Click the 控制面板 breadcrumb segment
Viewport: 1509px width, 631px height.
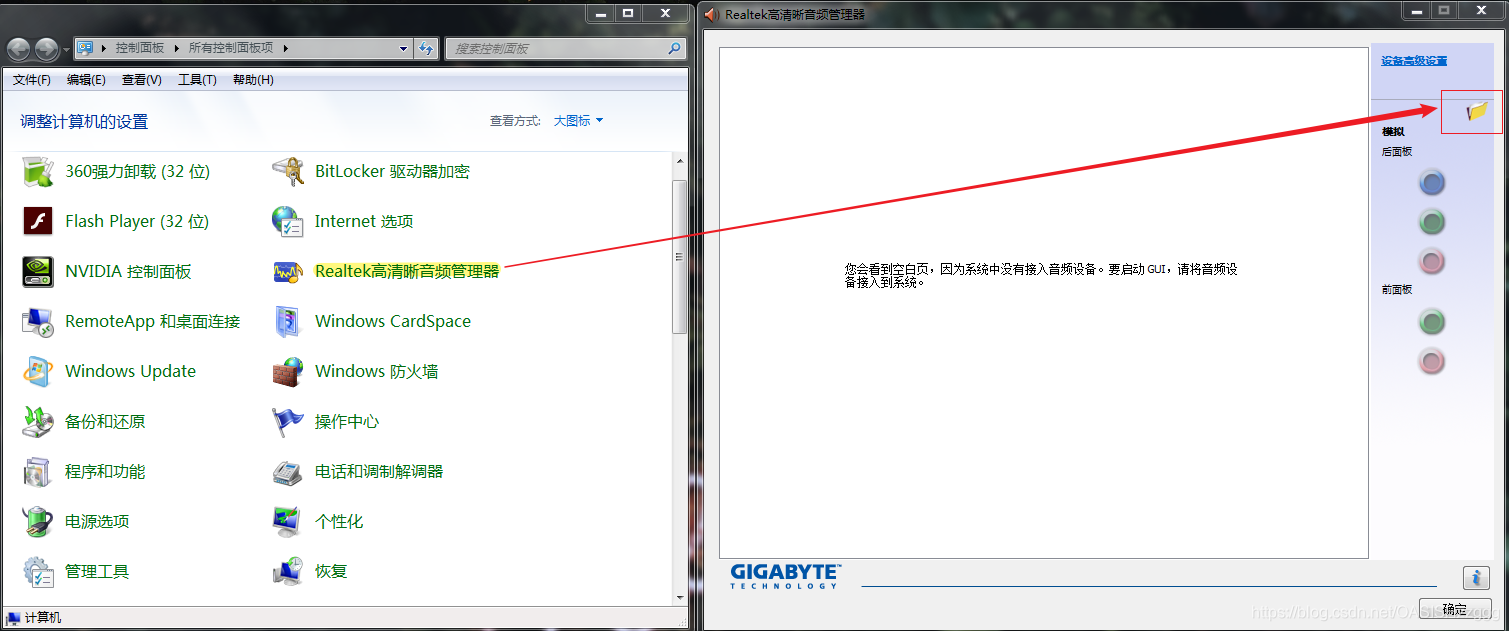point(139,48)
